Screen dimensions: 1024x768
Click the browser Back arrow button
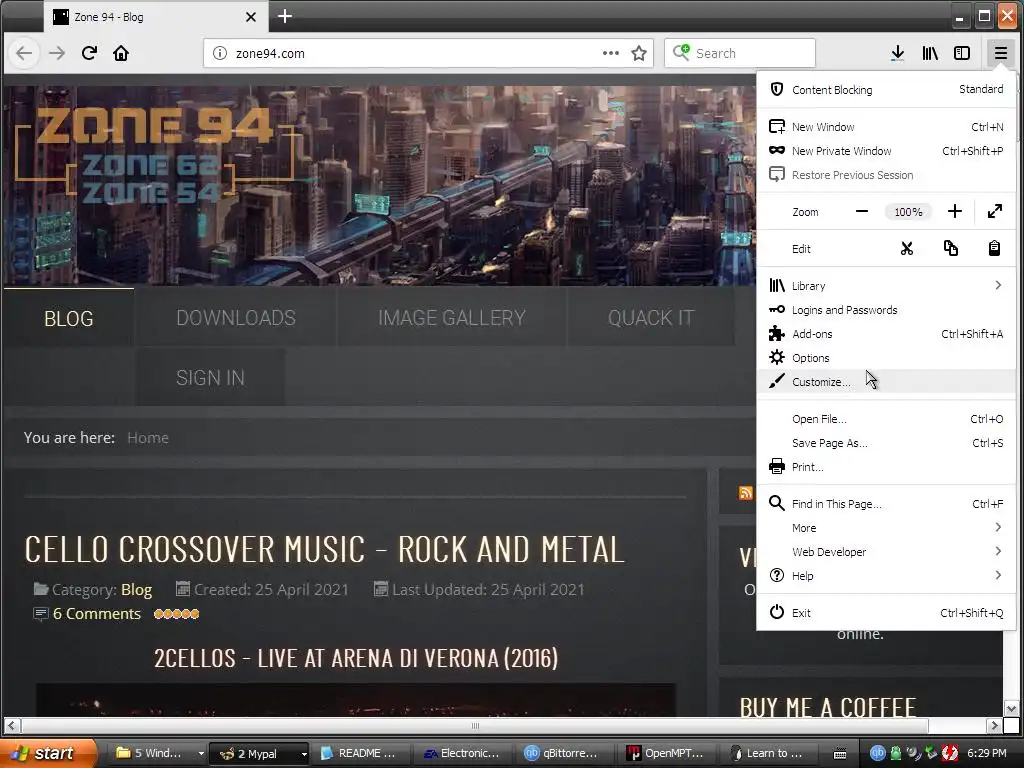[24, 53]
